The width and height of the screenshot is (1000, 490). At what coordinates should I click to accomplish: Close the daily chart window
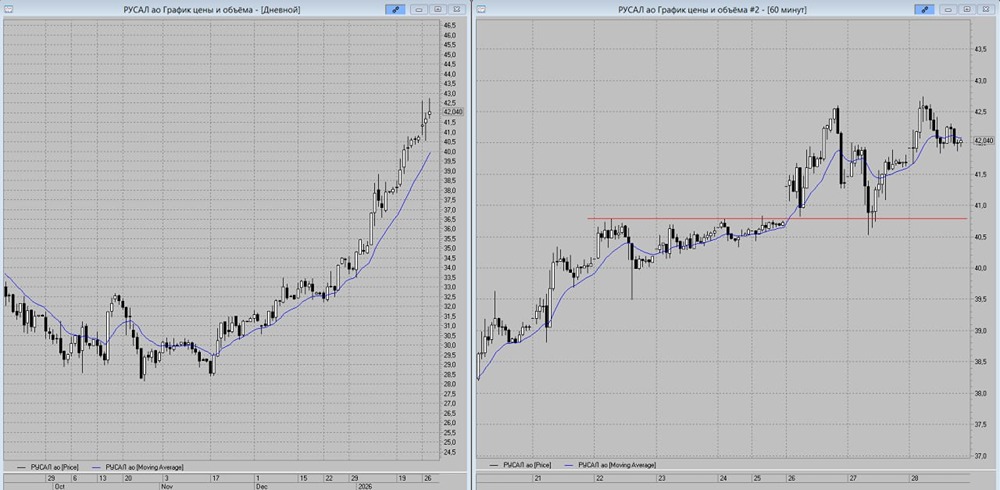tap(458, 9)
